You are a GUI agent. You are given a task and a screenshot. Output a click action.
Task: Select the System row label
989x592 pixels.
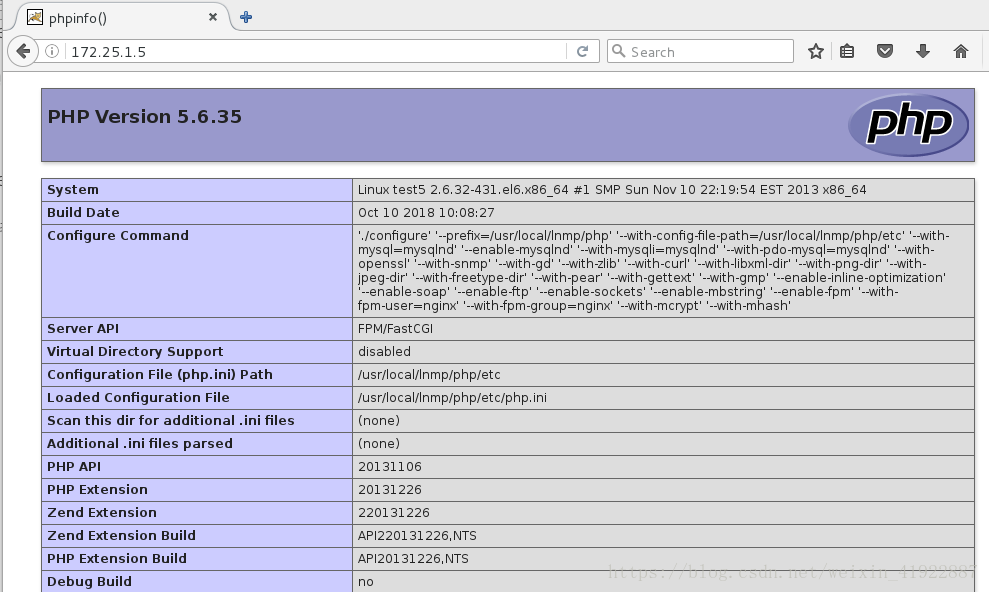pos(73,190)
